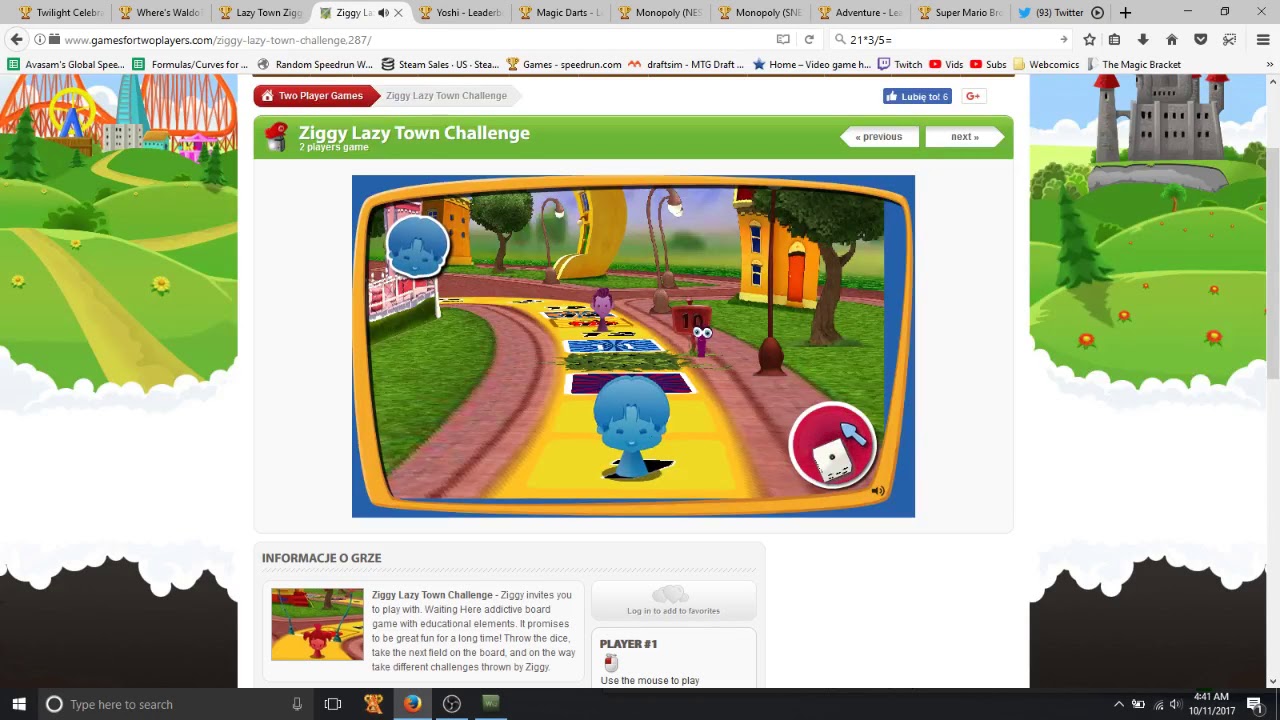Open the clock showing 4:41 AM
This screenshot has height=720, width=1280.
click(1211, 704)
